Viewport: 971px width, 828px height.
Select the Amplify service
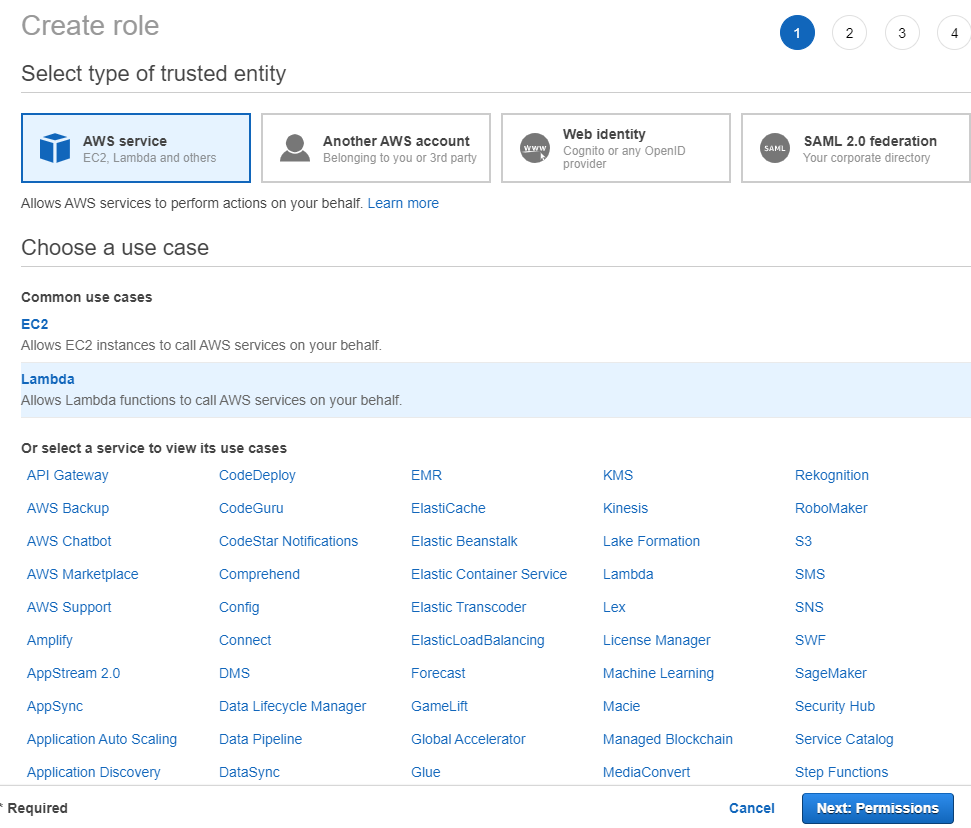50,640
